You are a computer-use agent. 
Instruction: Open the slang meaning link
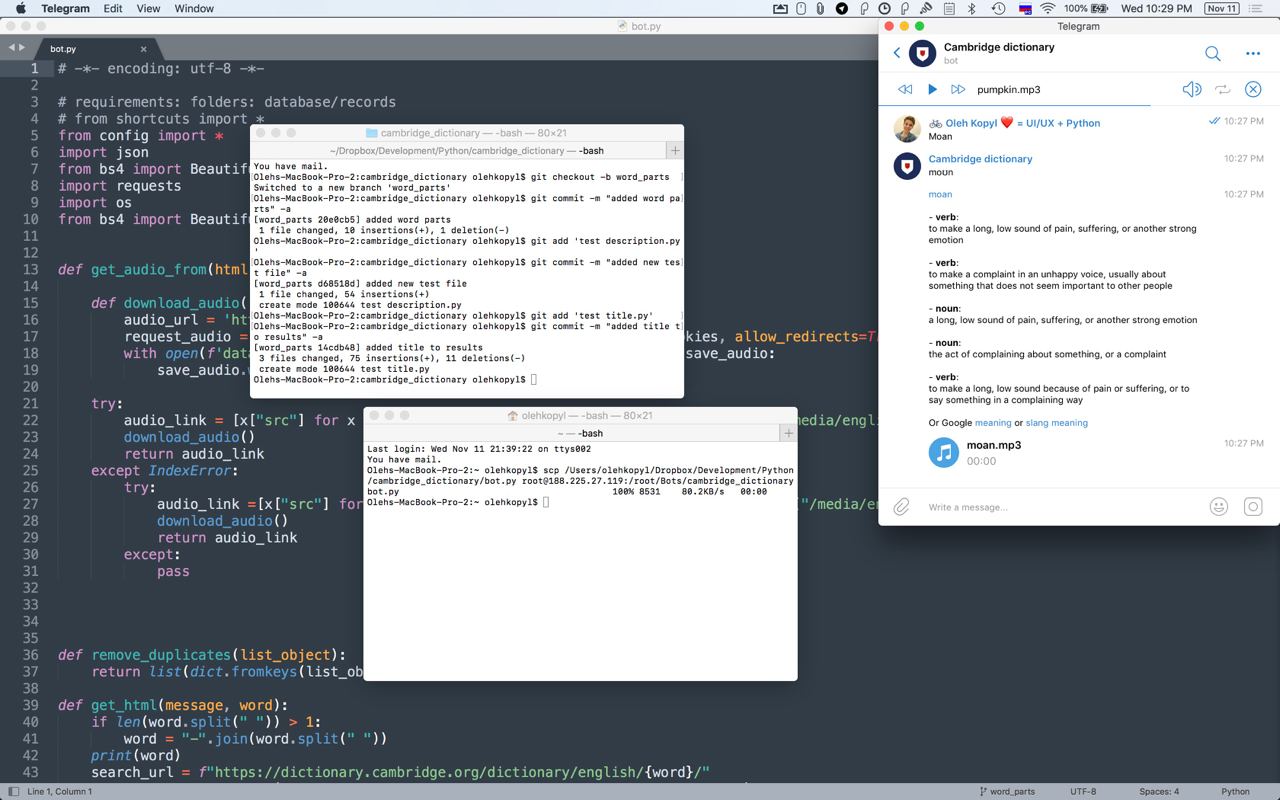[1056, 423]
